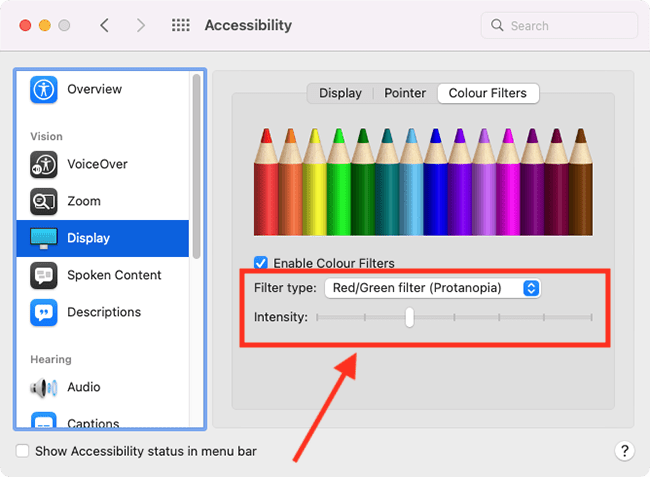Click the coloured pencils preview image
Image resolution: width=650 pixels, height=477 pixels.
(x=423, y=182)
